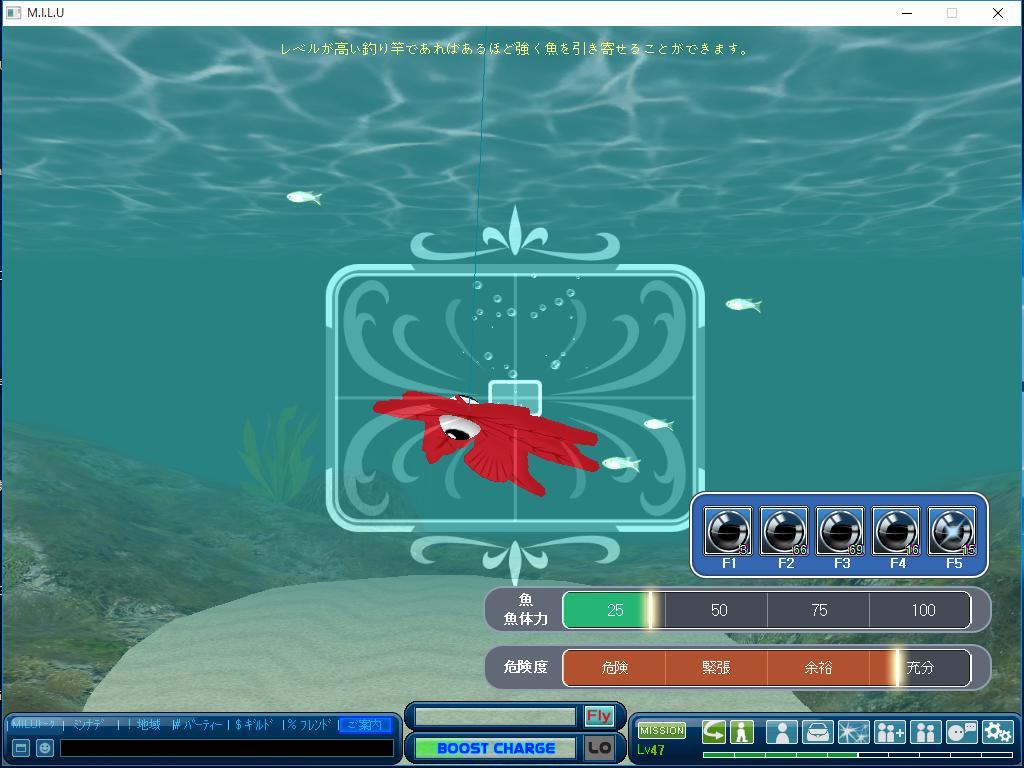Use the F1 skill slot item

[728, 531]
